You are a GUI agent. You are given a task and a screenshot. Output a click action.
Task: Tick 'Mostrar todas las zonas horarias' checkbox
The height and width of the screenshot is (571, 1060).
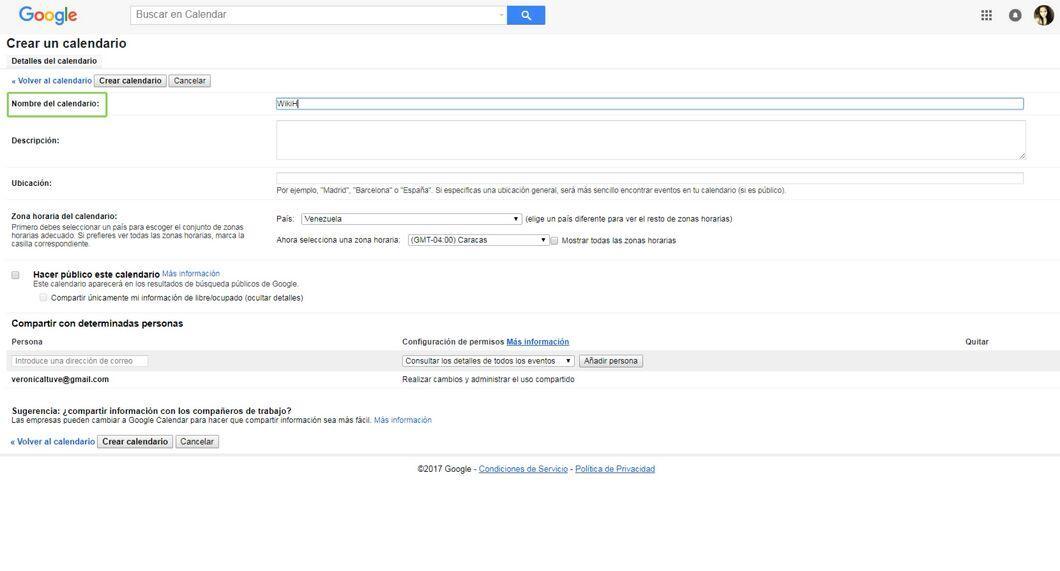click(x=554, y=241)
